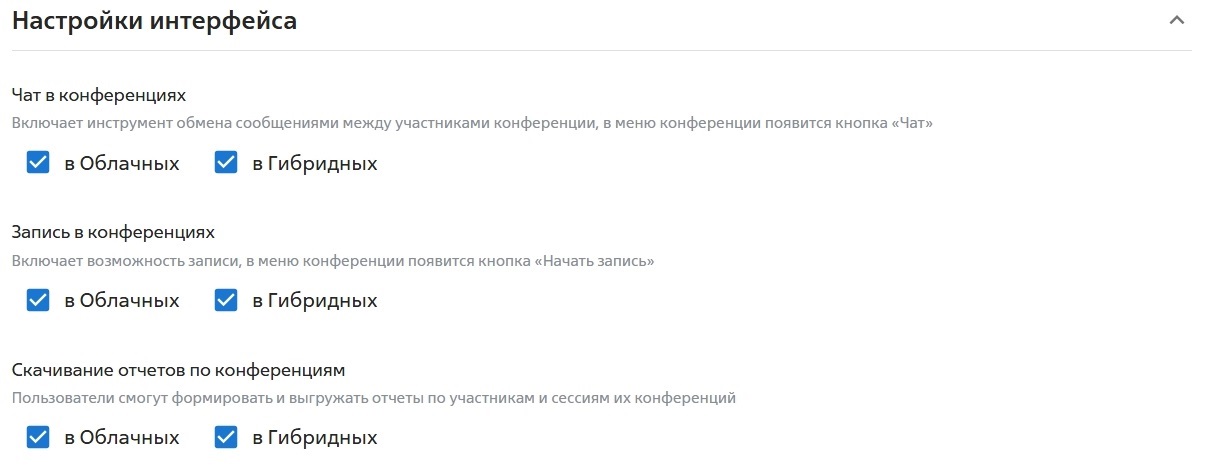
Task: Click the в Облачных label text under Запись
Action: 122,301
